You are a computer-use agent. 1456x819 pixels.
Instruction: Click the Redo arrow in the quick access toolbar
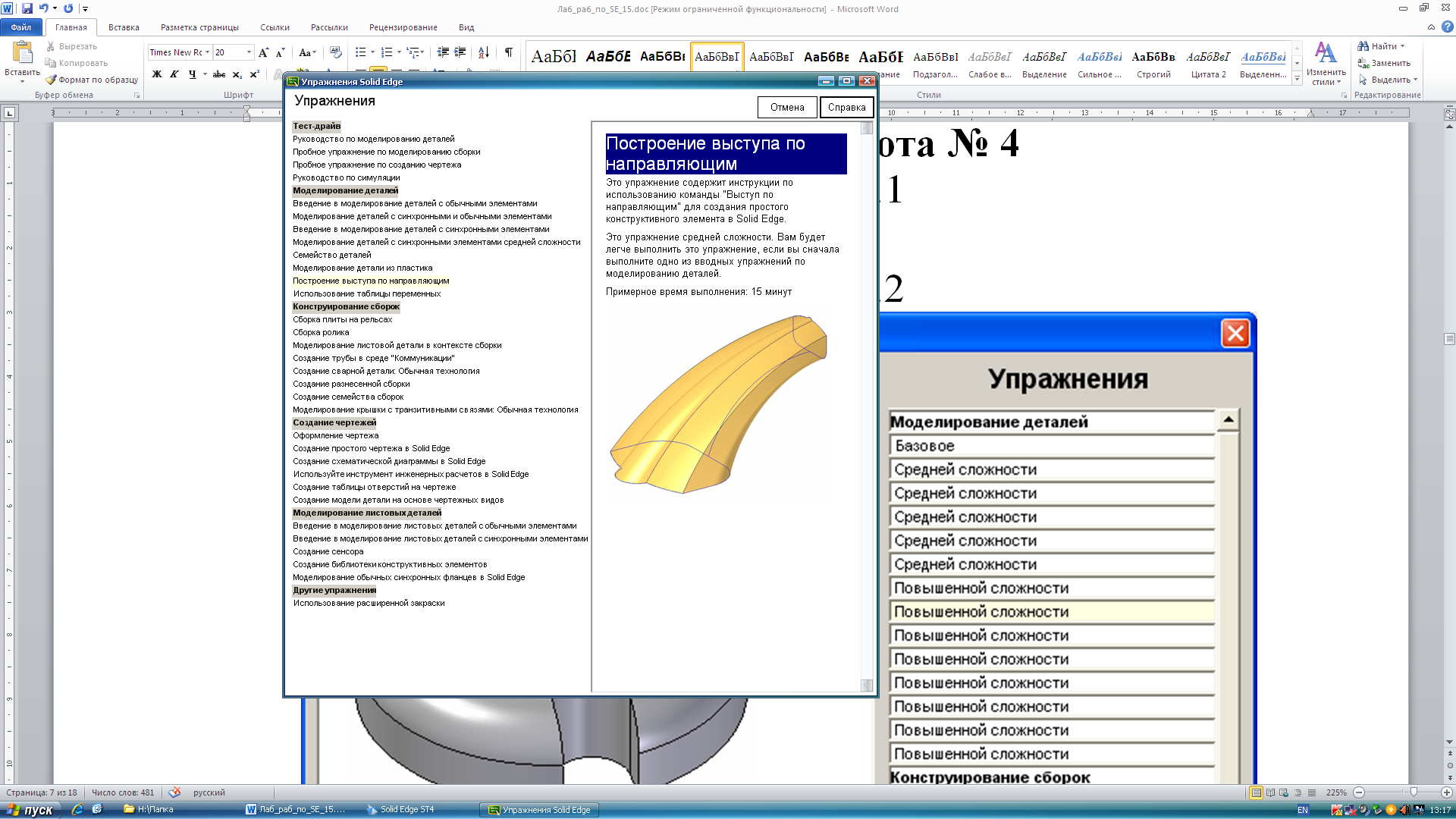68,8
